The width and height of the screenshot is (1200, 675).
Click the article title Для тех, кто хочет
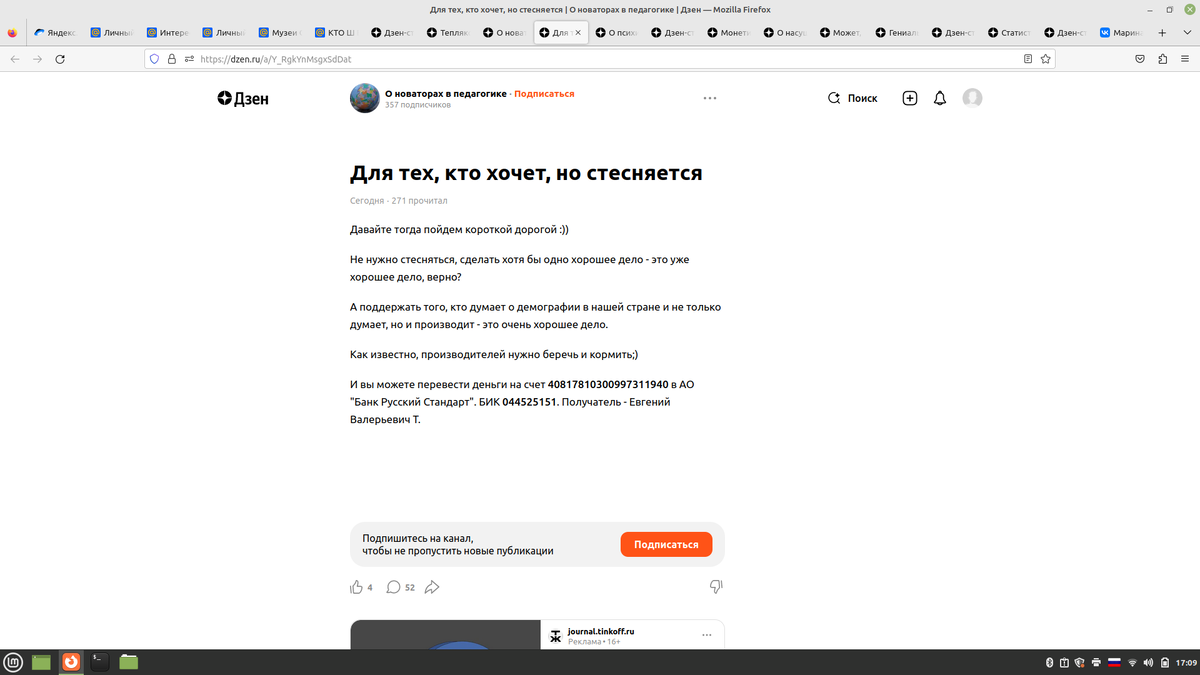tap(526, 173)
